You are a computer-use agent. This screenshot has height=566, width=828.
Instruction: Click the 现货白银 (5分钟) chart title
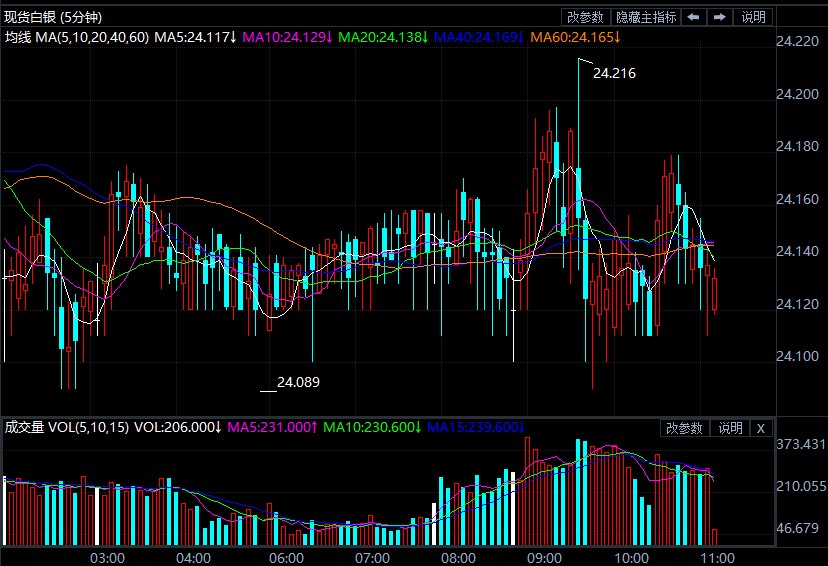point(52,17)
